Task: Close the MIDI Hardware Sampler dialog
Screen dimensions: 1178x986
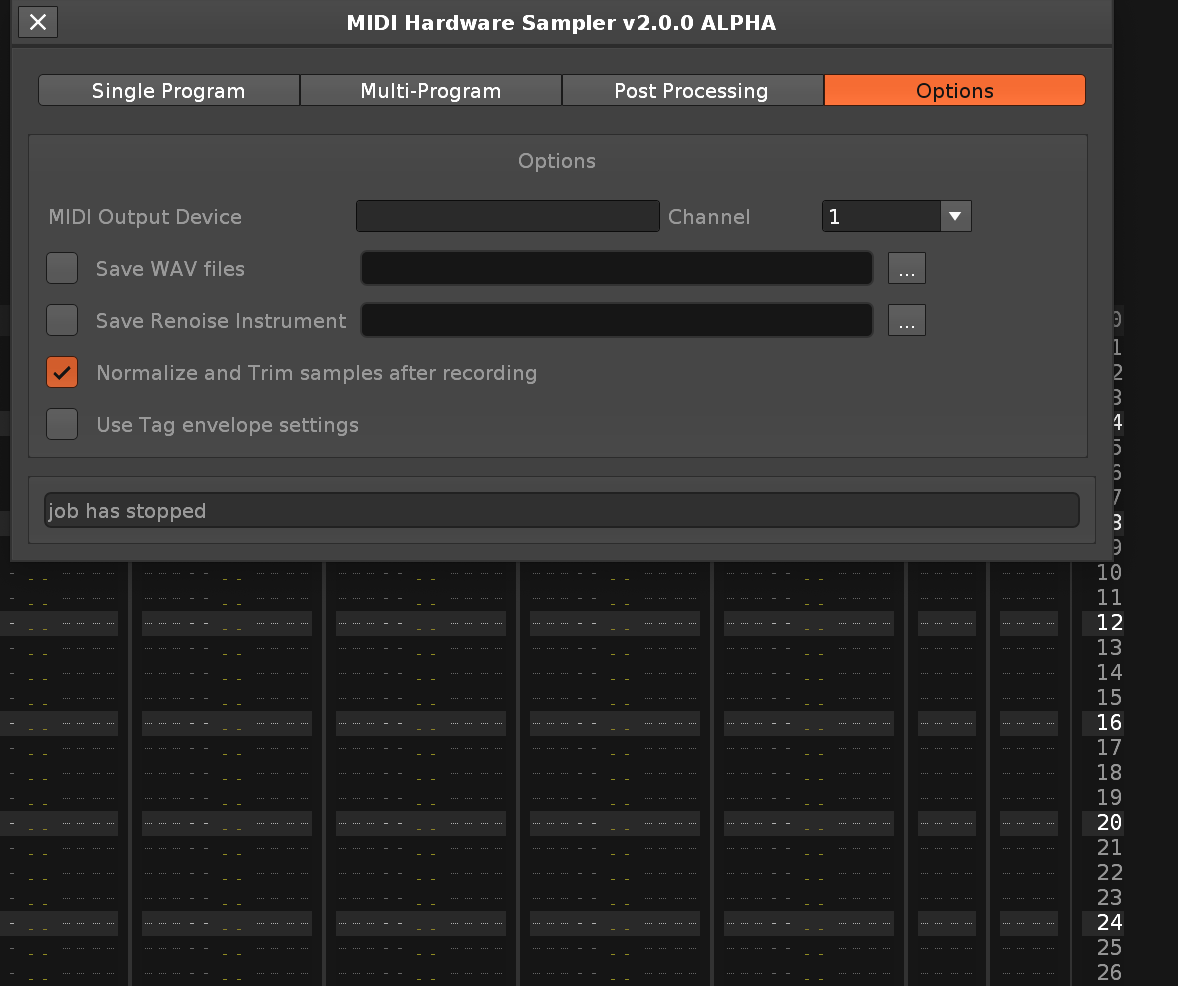Action: [x=38, y=22]
